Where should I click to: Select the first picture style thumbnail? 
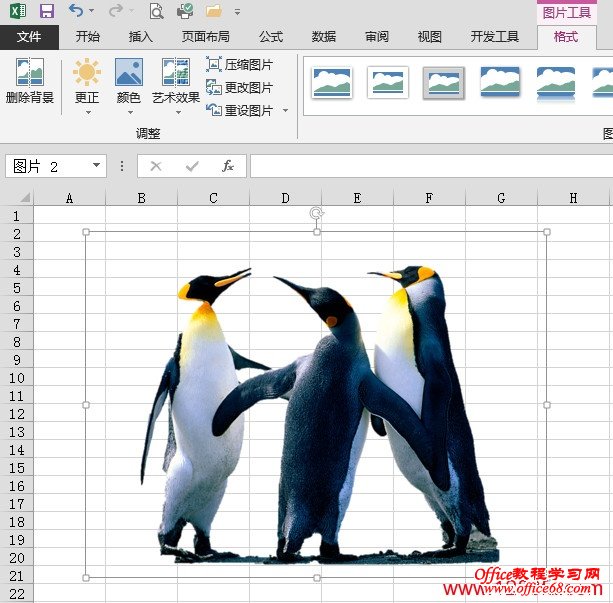click(x=332, y=82)
